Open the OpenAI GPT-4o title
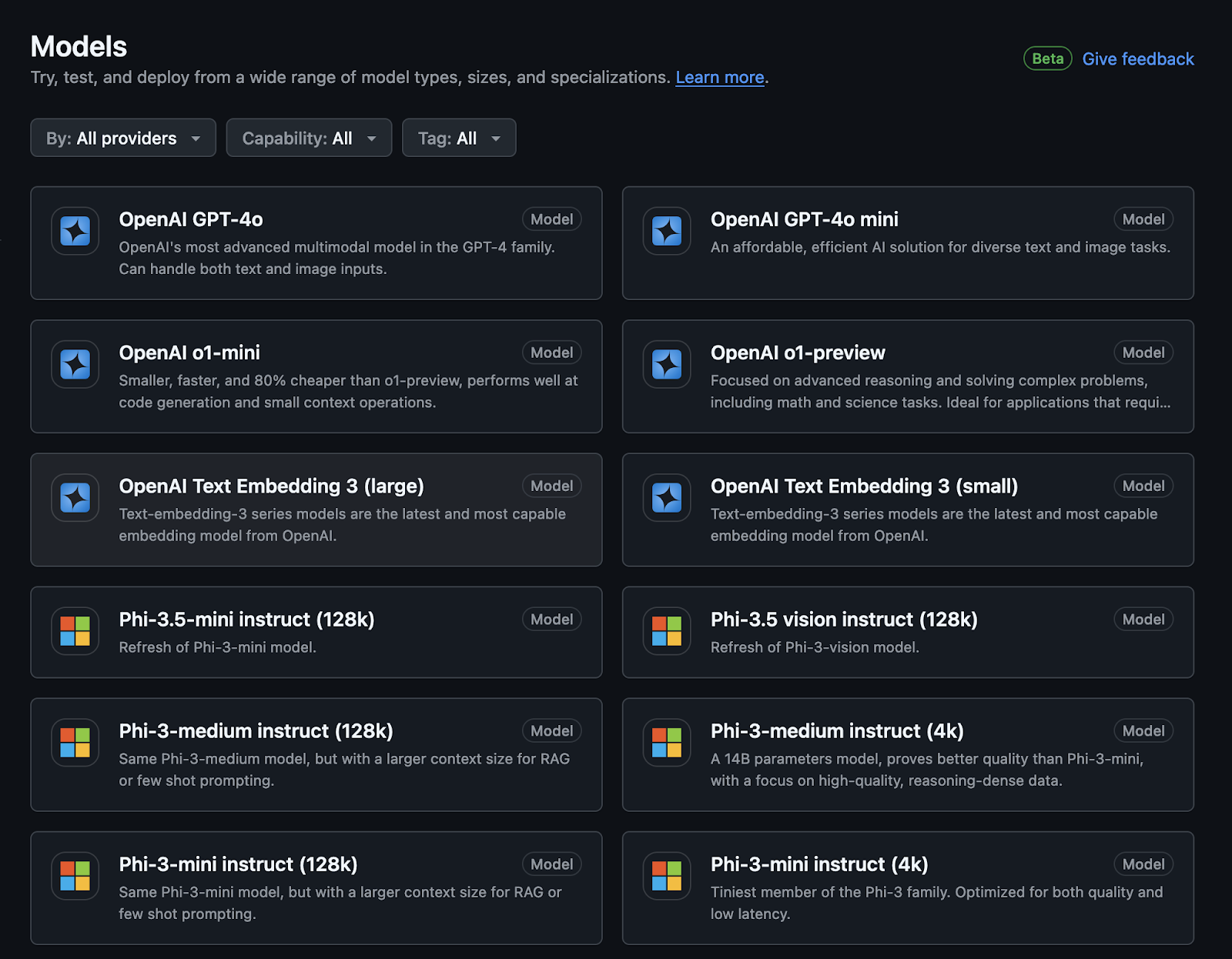The width and height of the screenshot is (1232, 959). [x=191, y=219]
